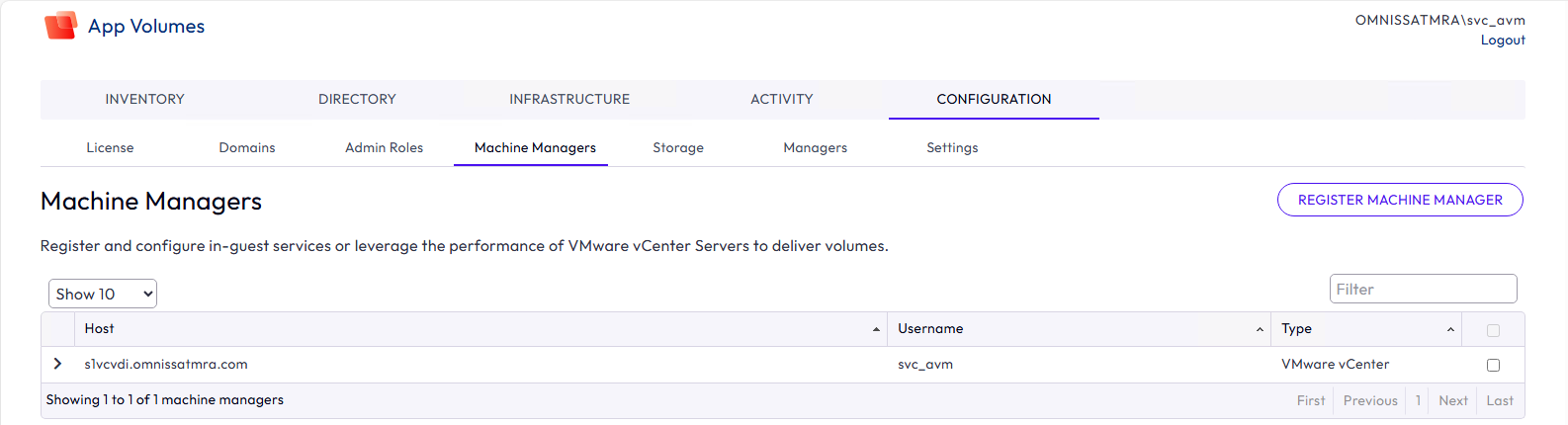Sort by Type column arrow
The image size is (1568, 425).
pos(1450,329)
